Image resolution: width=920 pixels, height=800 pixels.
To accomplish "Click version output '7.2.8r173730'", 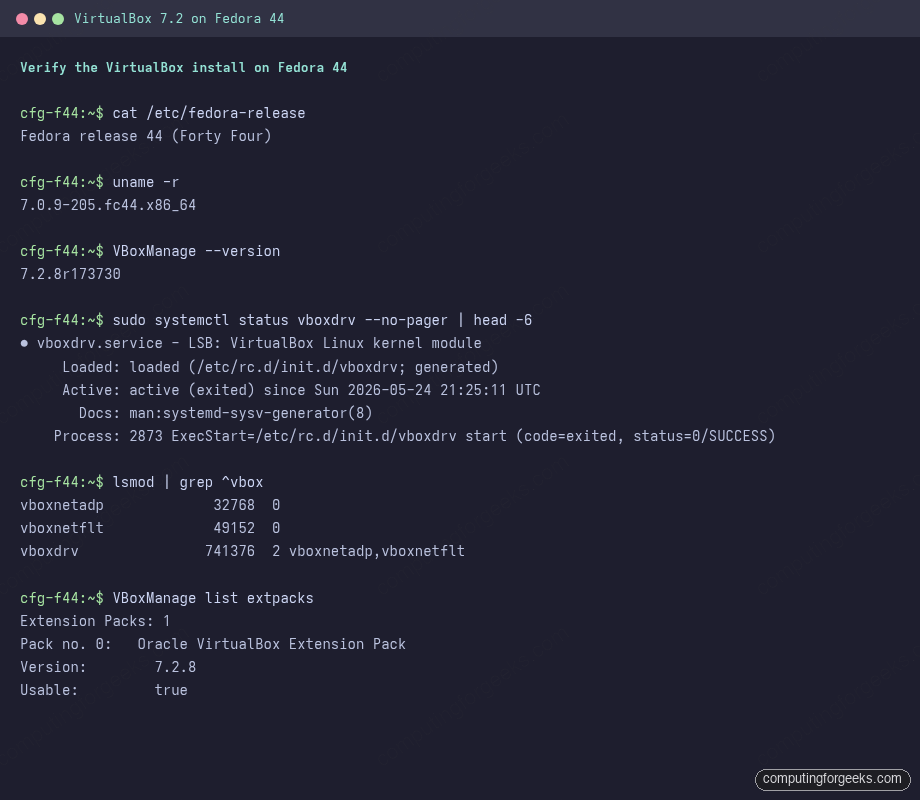I will point(70,274).
